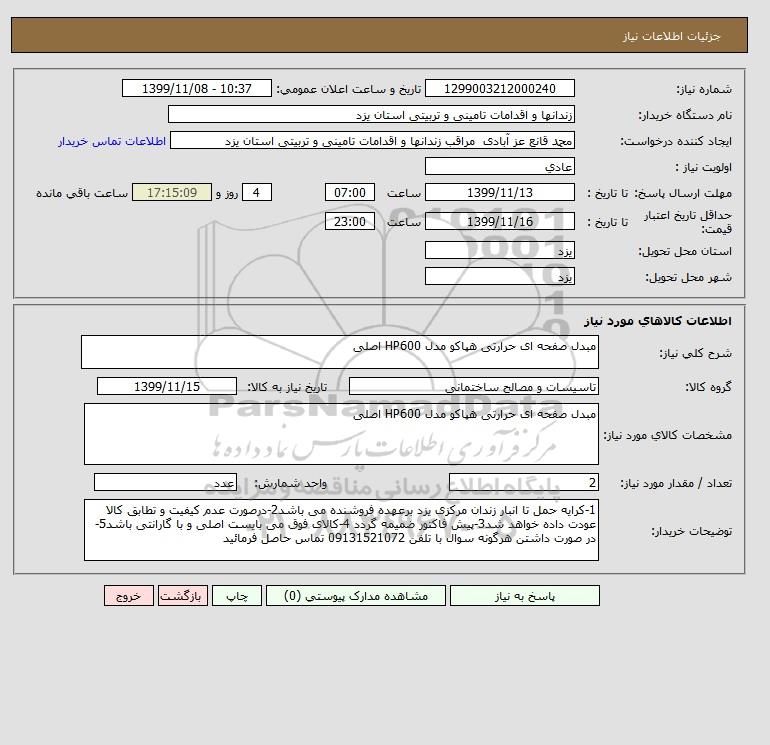Click the توضیحات خریدار text area
The width and height of the screenshot is (770, 745).
(x=341, y=530)
